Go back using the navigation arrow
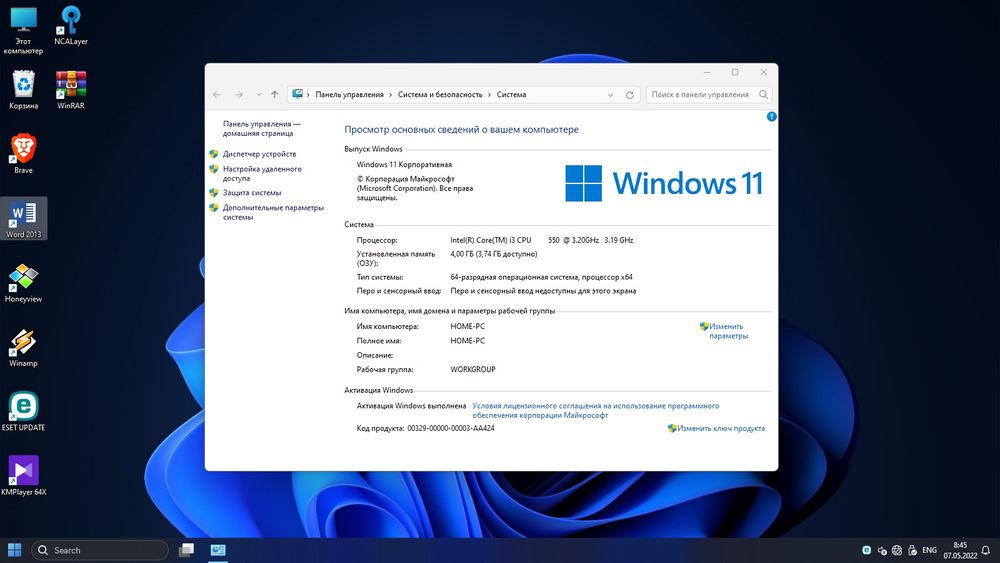This screenshot has height=563, width=1000. point(217,94)
